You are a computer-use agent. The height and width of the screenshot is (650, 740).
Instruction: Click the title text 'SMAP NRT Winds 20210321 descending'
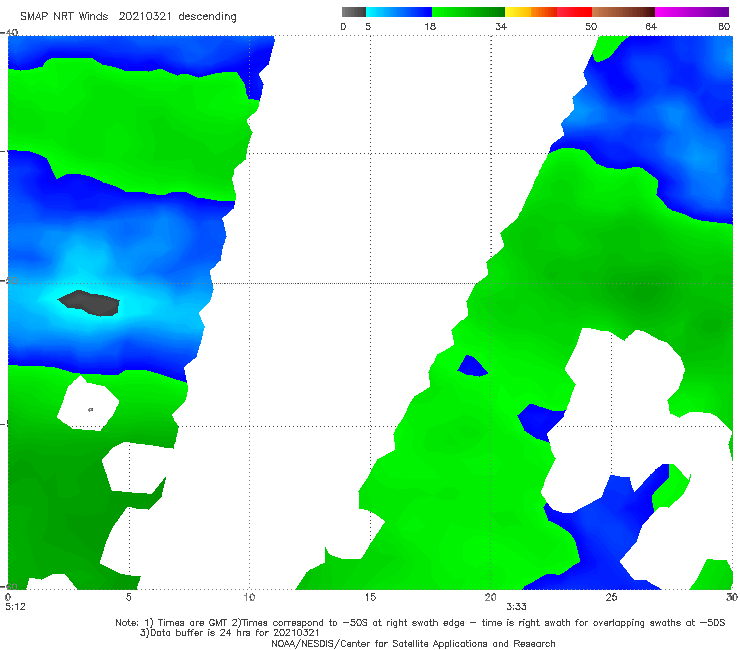(128, 17)
